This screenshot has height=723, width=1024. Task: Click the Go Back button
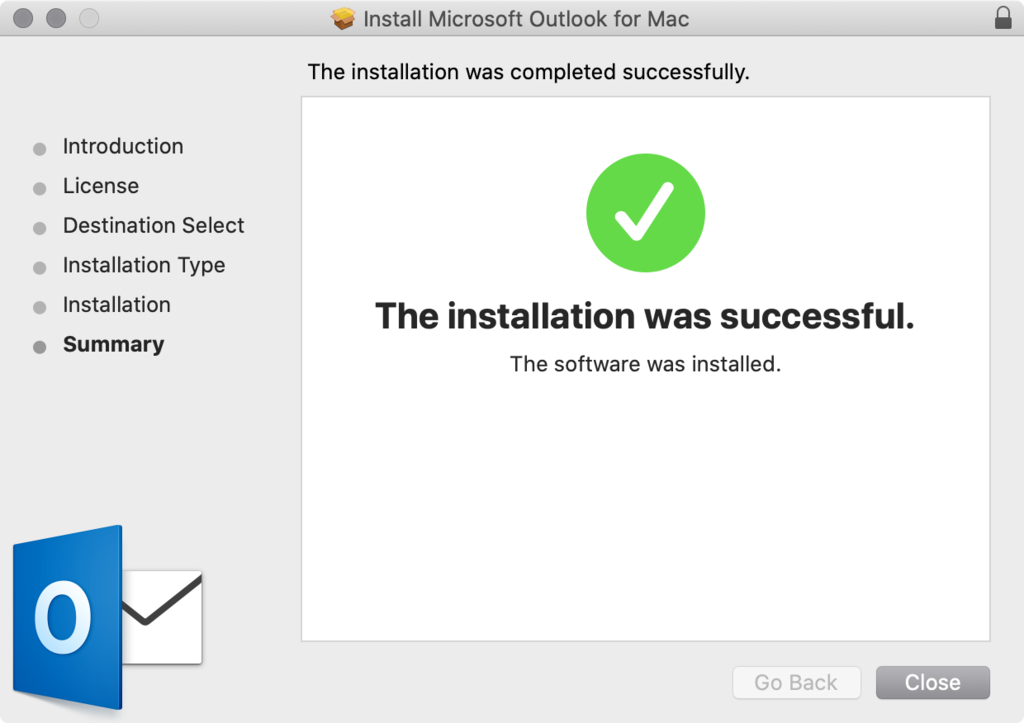coord(796,682)
